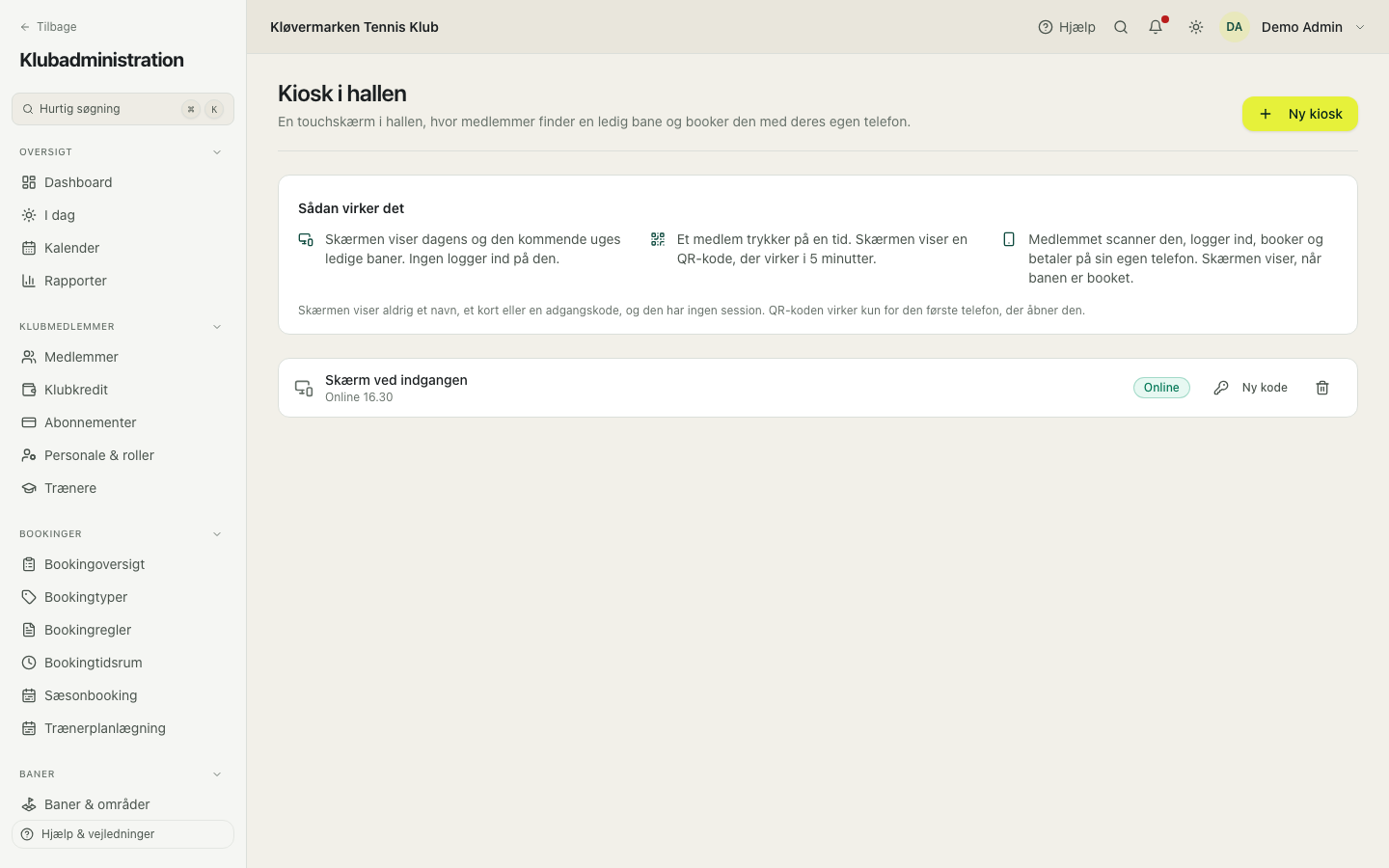1389x868 pixels.
Task: Collapse the Baner sidebar section
Action: coord(217,774)
